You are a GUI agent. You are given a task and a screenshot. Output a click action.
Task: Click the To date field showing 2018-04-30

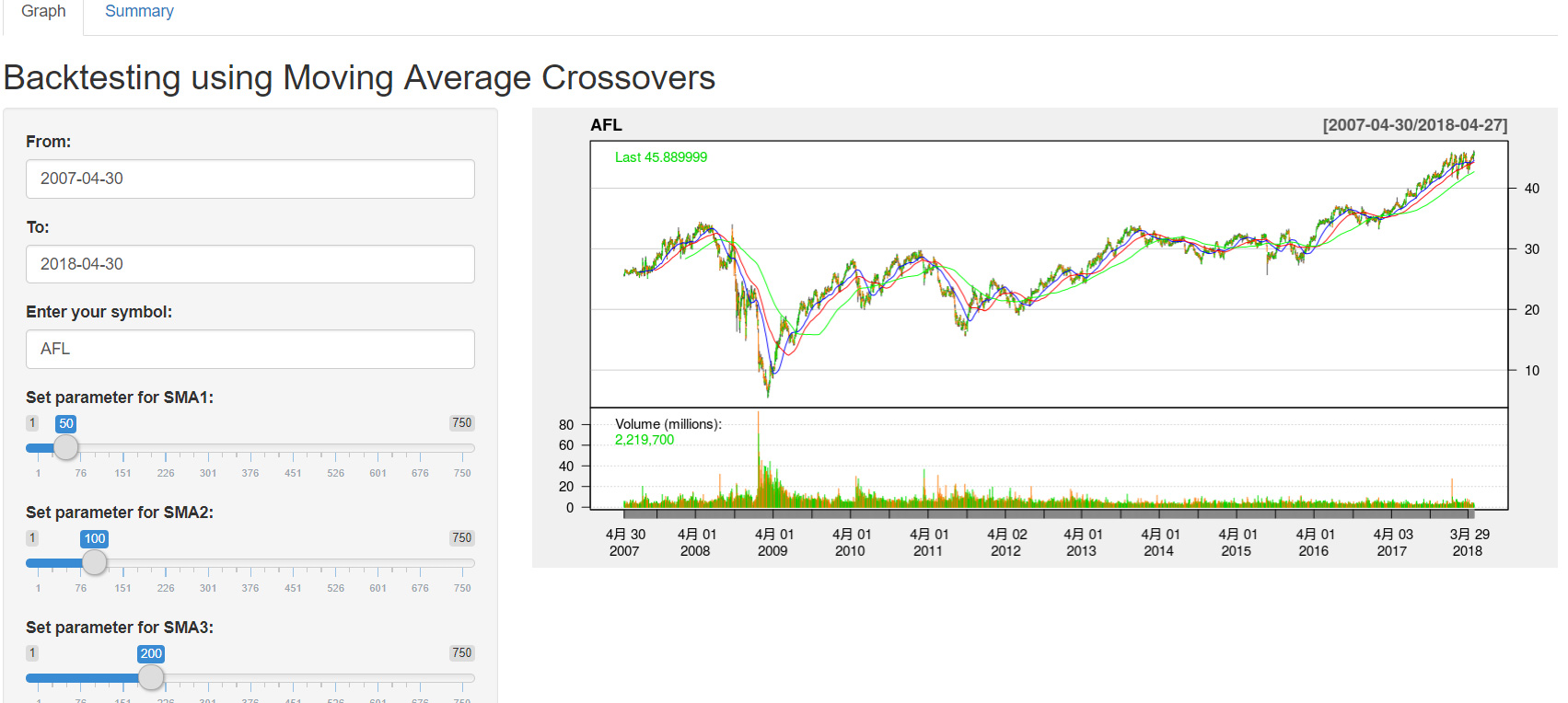pyautogui.click(x=250, y=264)
